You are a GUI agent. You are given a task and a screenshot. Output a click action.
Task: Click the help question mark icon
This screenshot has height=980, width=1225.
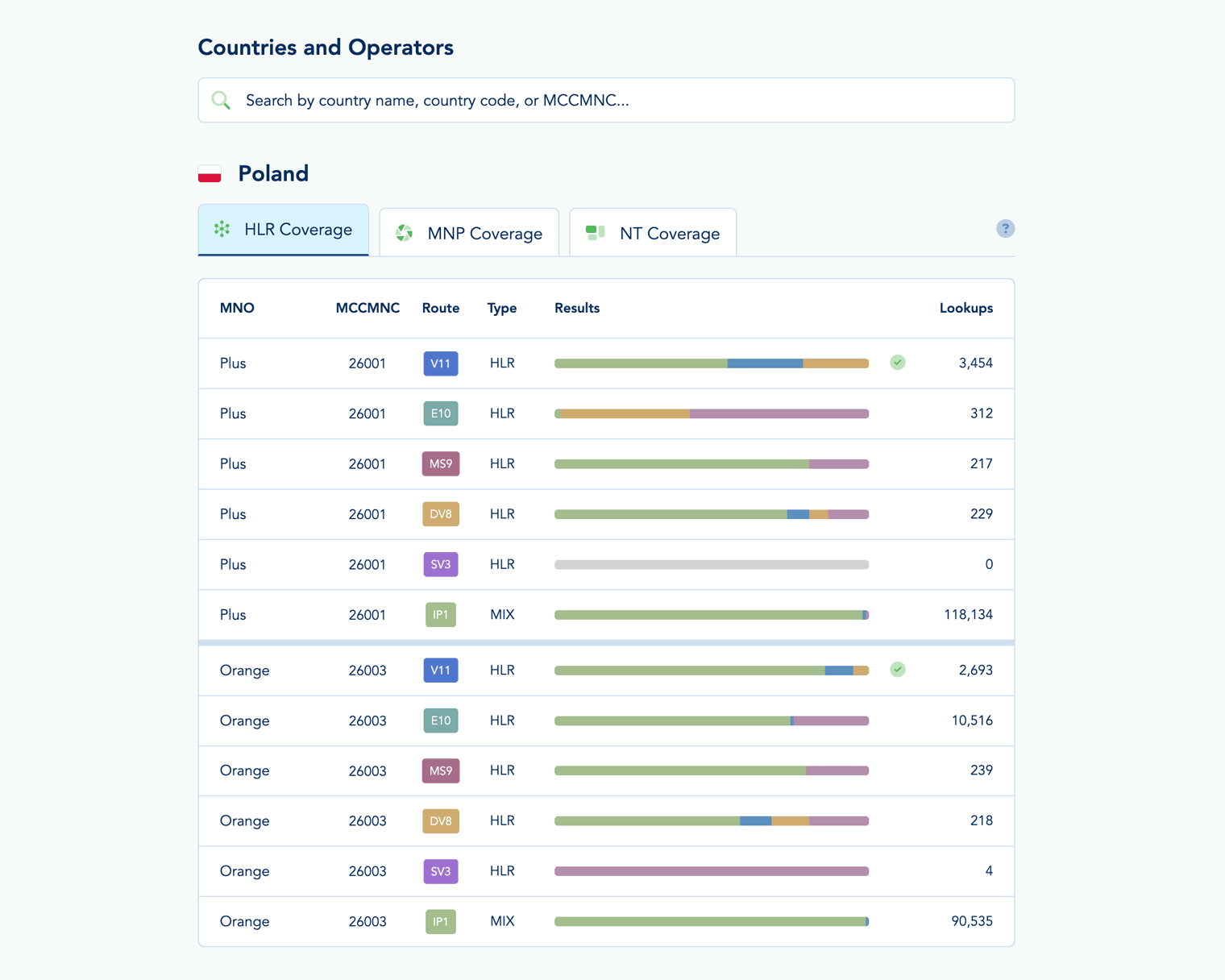[x=1005, y=229]
